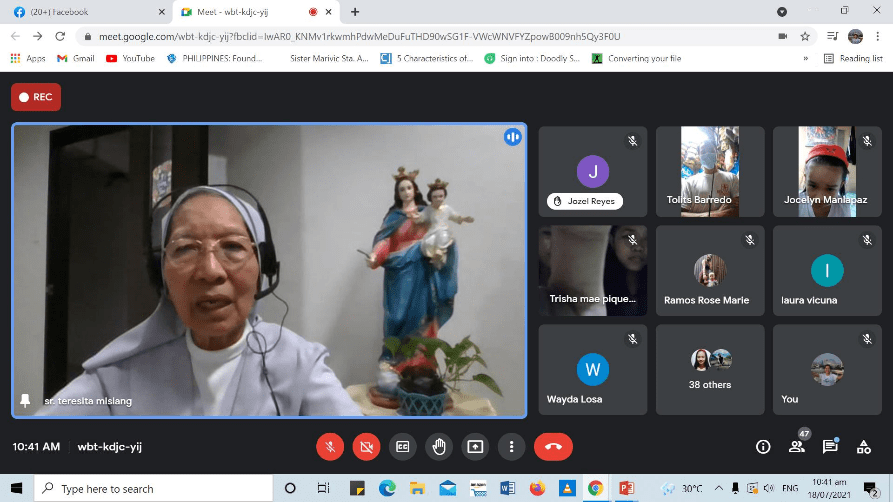The height and width of the screenshot is (502, 893).
Task: Expand the hidden bookmarks chevron
Action: tap(805, 58)
